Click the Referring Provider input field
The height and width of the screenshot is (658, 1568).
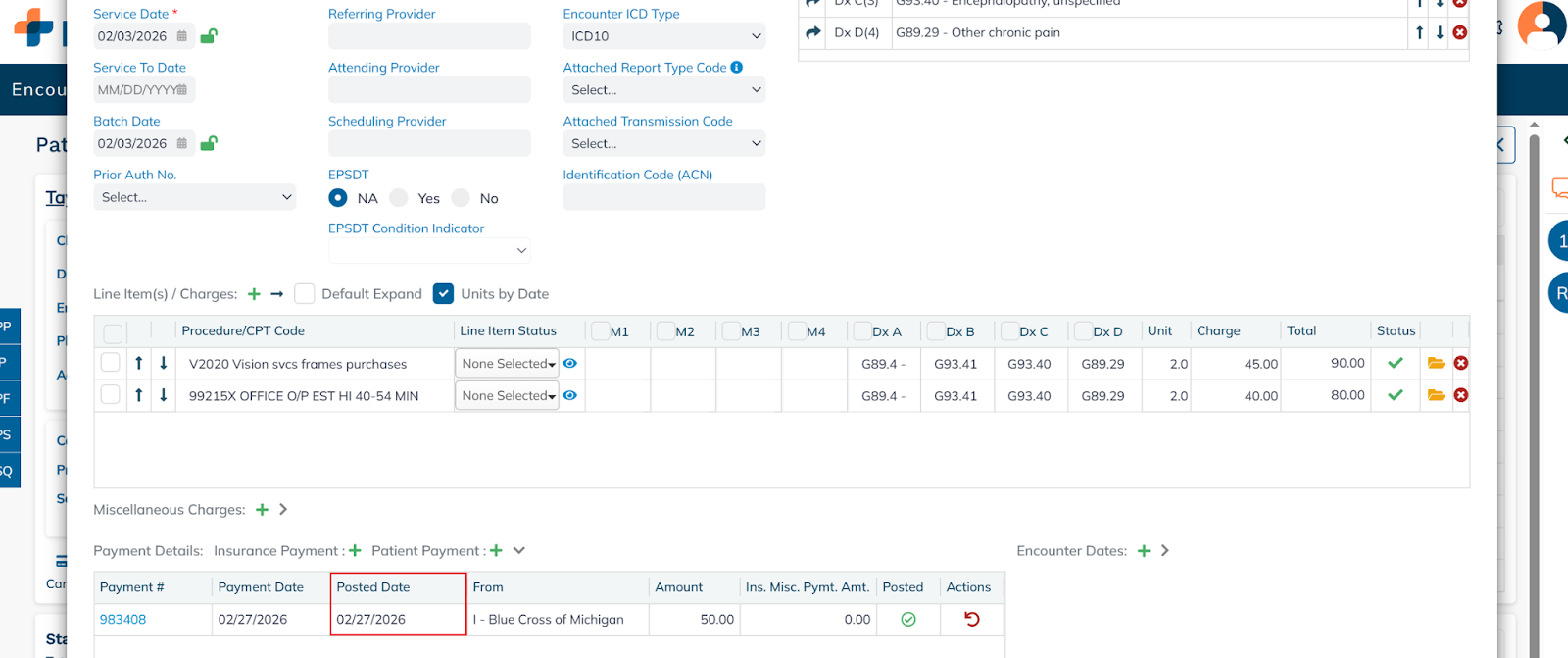(x=429, y=36)
